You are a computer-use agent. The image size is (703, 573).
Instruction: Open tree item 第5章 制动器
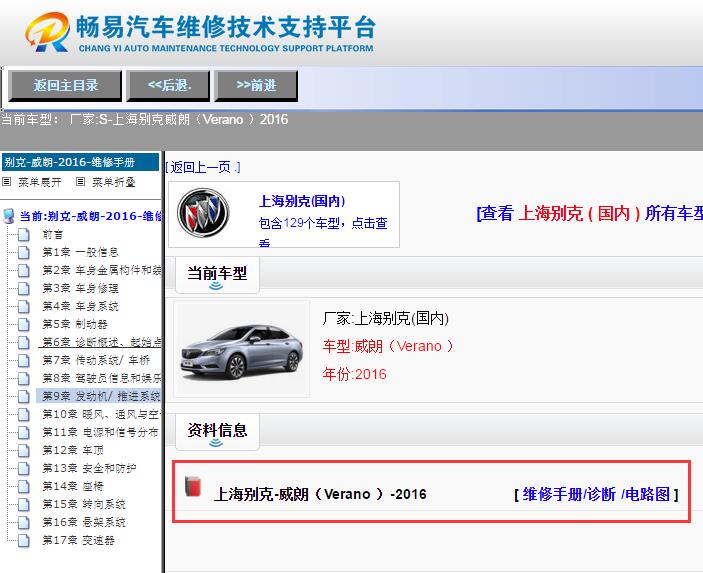pos(75,324)
